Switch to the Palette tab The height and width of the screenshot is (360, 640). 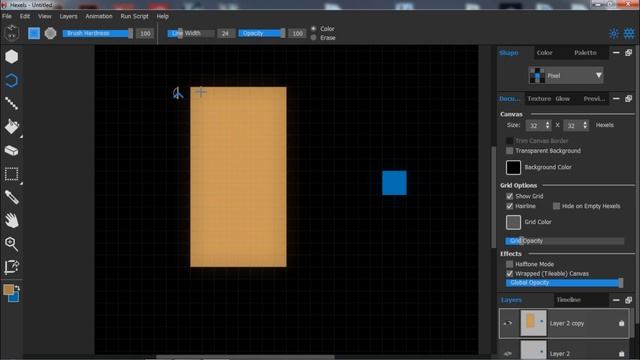tap(585, 53)
